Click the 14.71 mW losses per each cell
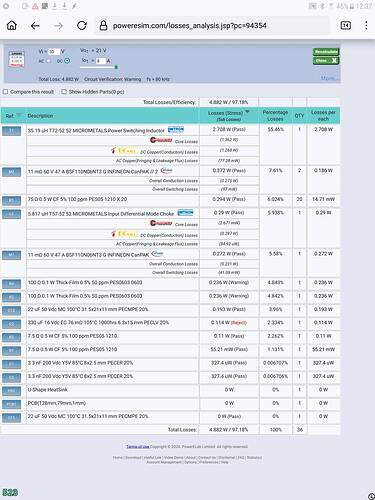375x500 pixels. pyautogui.click(x=323, y=199)
